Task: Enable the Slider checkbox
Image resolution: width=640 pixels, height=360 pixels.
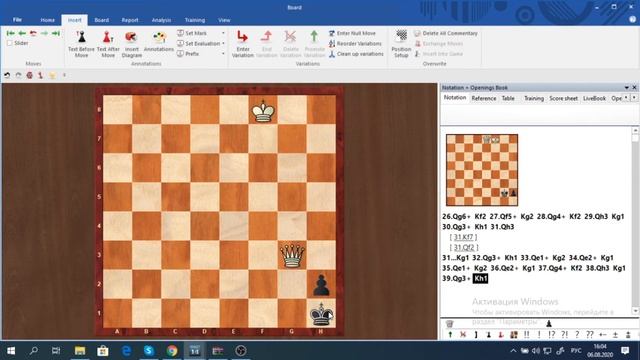Action: [10, 43]
